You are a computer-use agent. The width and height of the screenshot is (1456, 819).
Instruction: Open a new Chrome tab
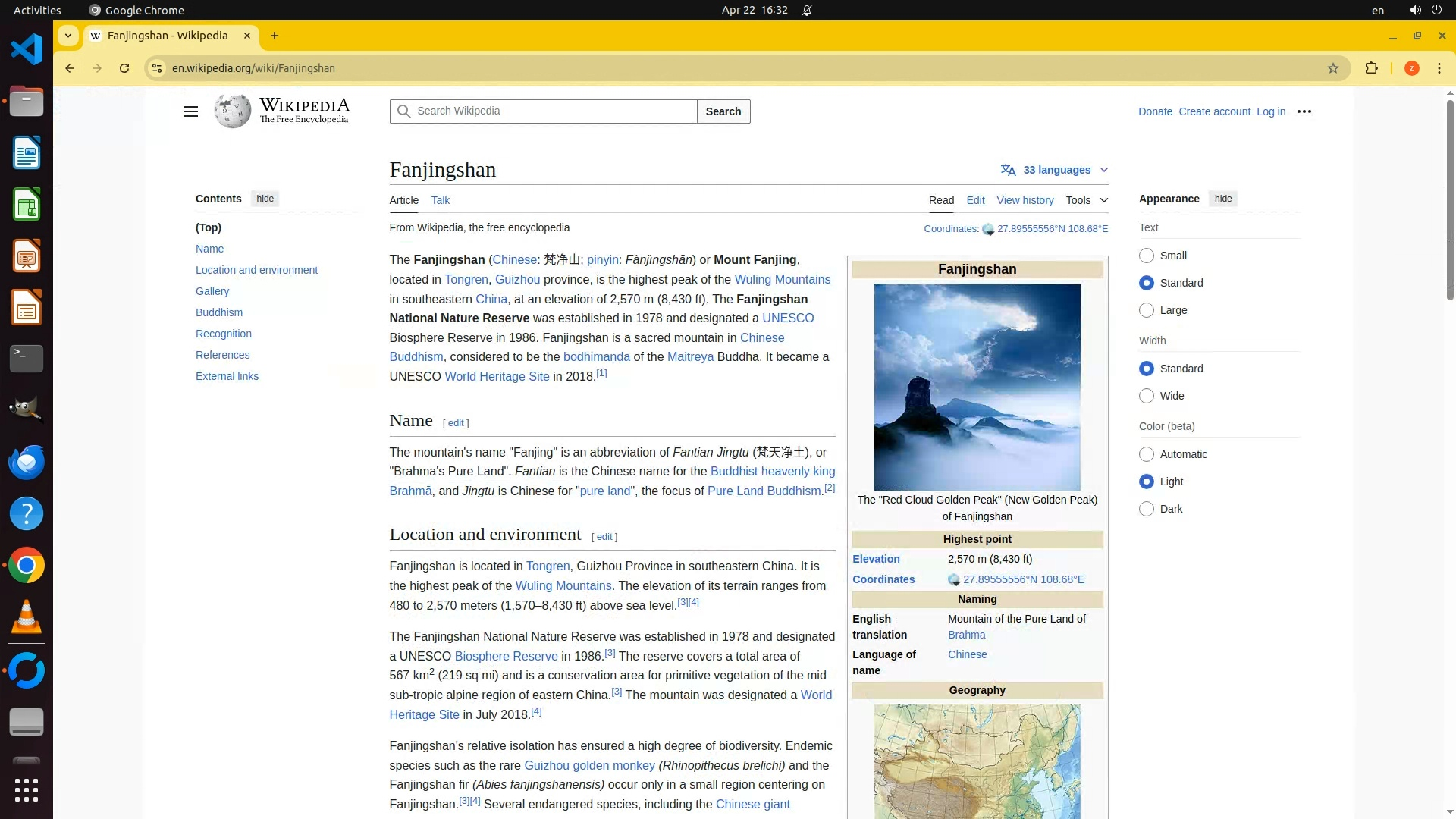point(275,36)
